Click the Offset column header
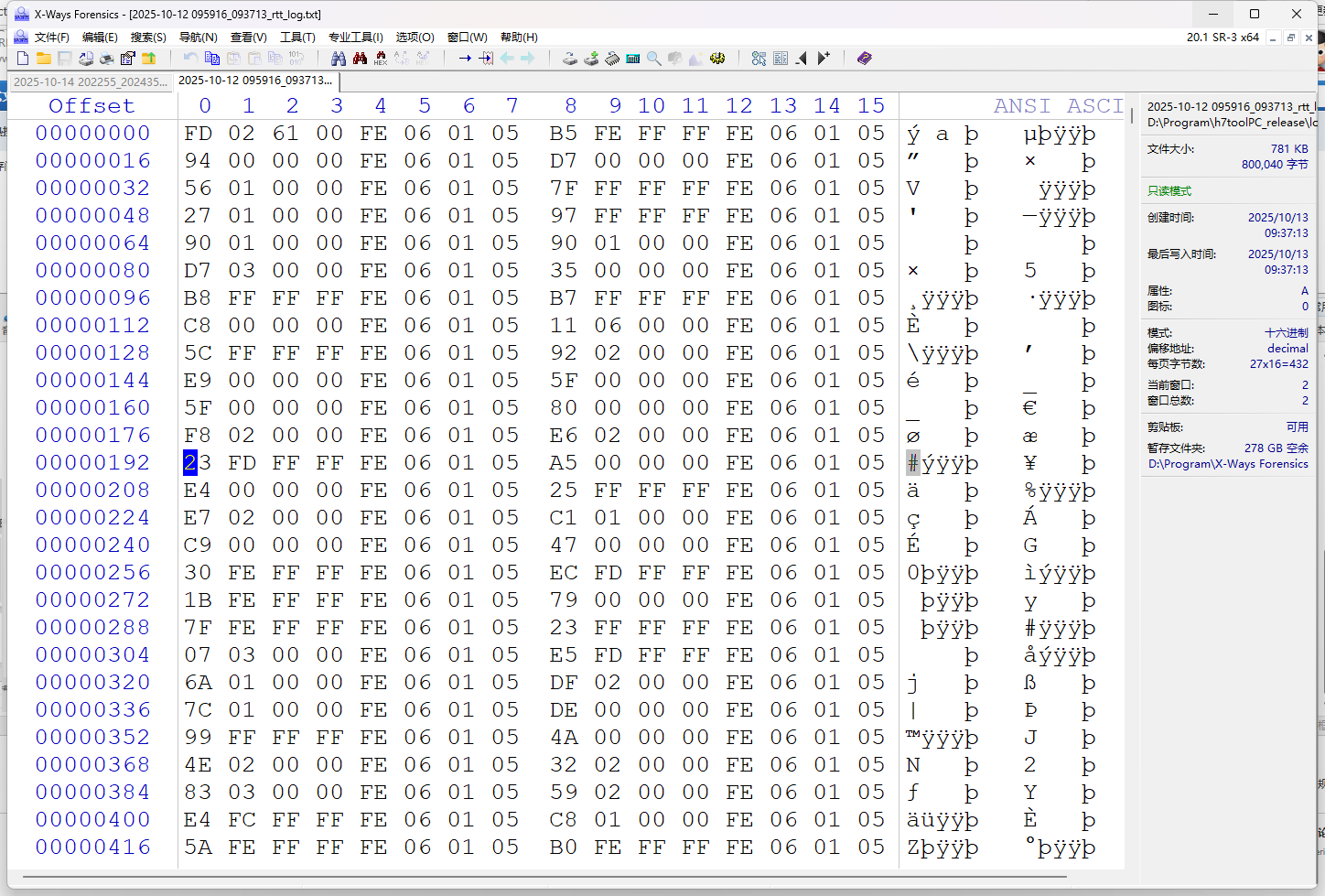 pyautogui.click(x=92, y=106)
